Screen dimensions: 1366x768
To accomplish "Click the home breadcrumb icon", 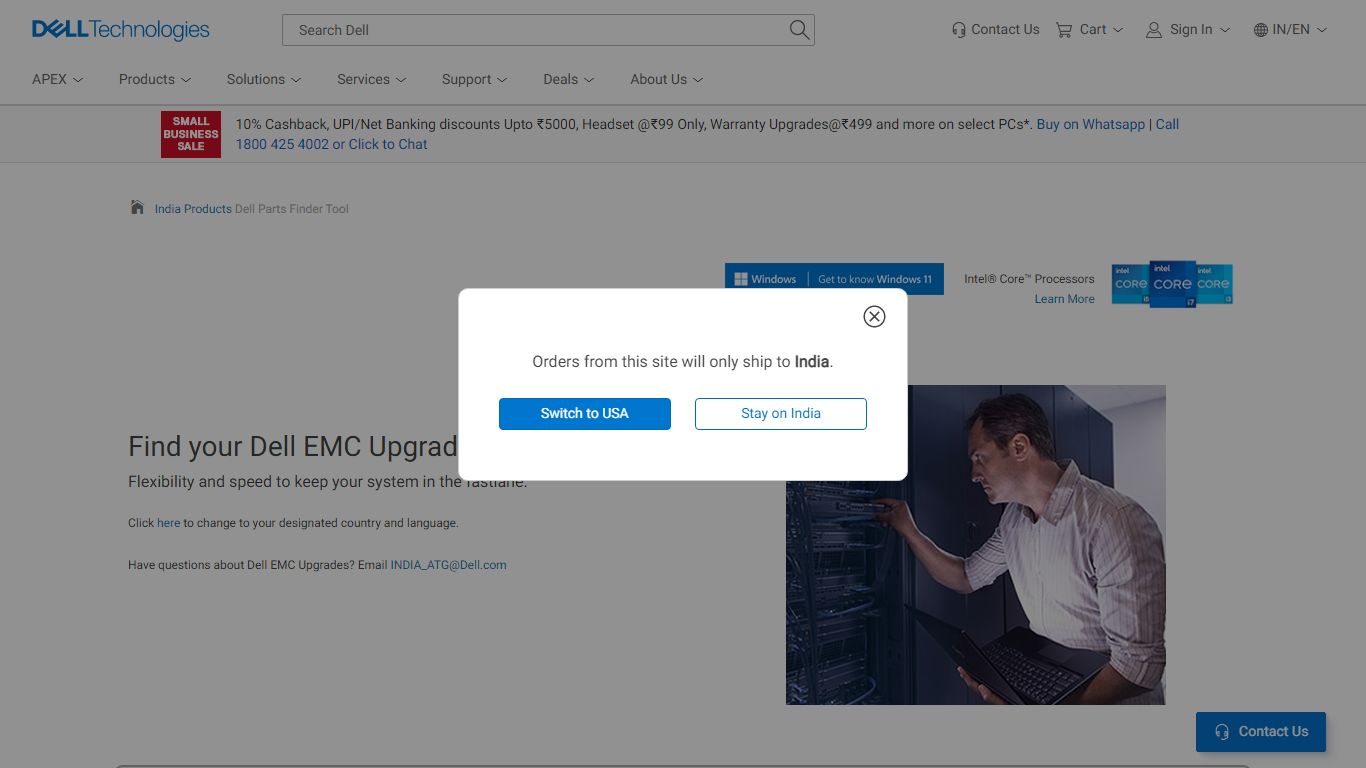I will tap(137, 207).
